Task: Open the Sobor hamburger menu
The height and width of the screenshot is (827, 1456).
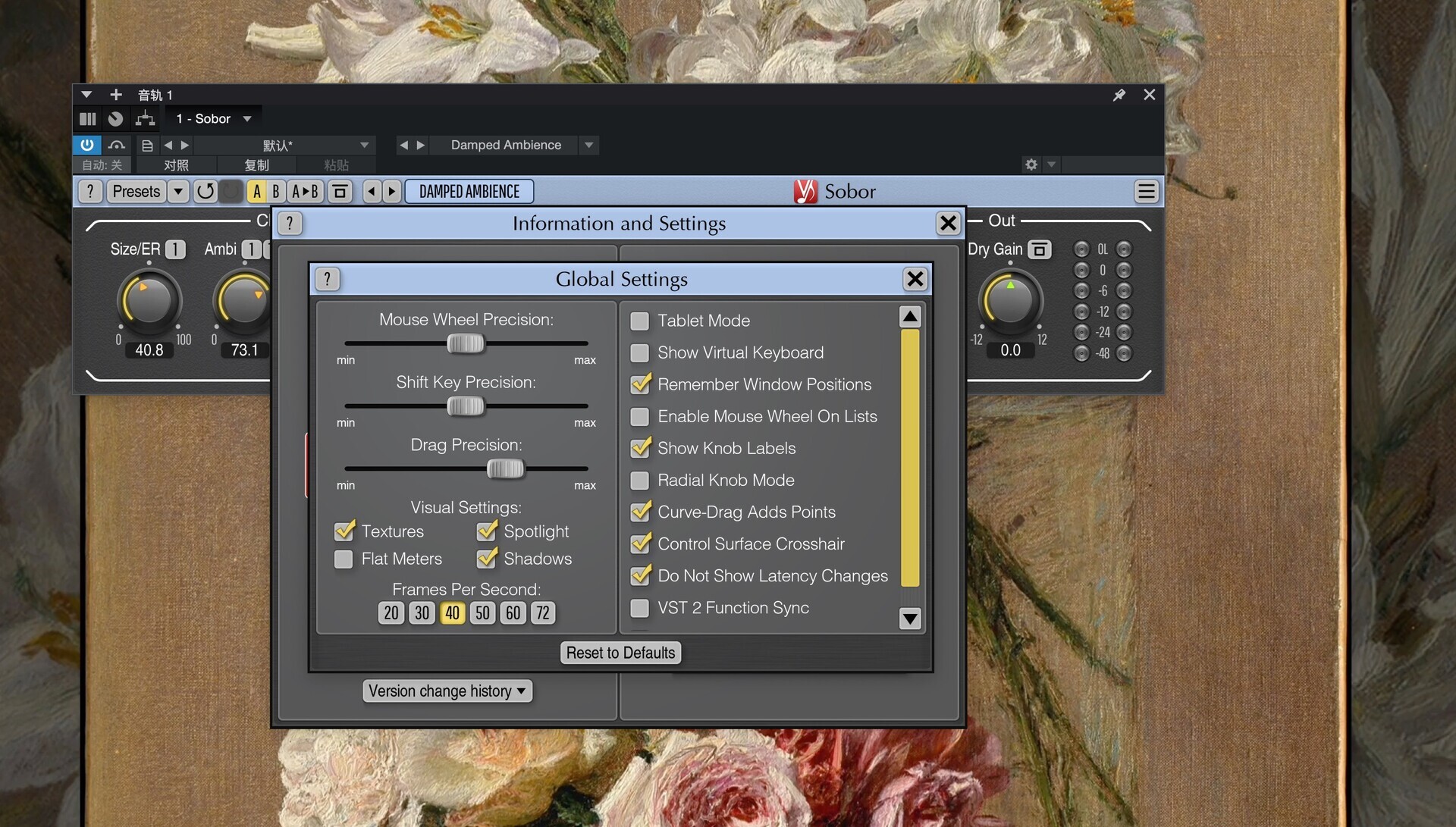Action: click(1146, 192)
